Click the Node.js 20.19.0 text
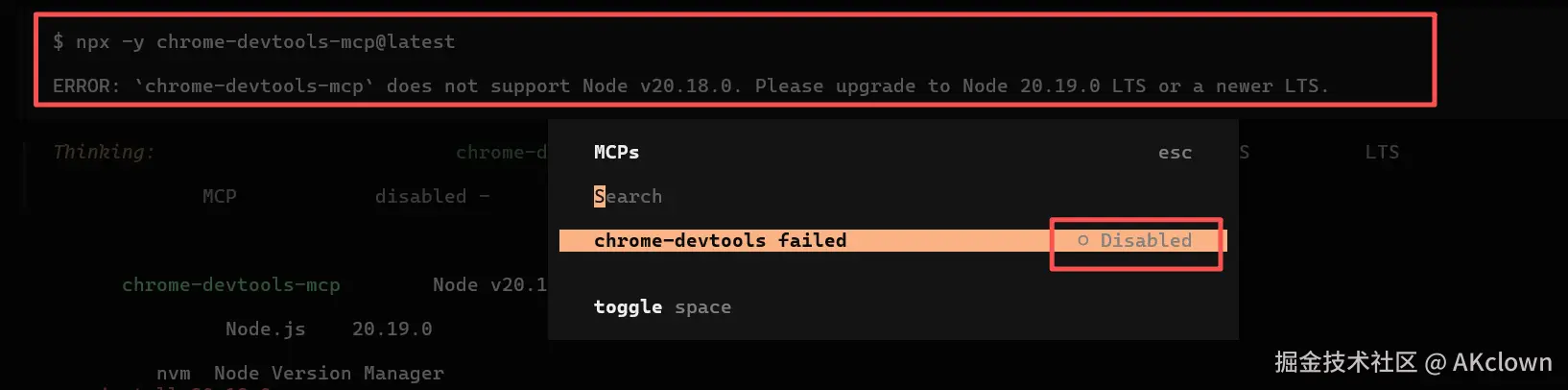Viewport: 1568px width, 390px height. (x=328, y=329)
